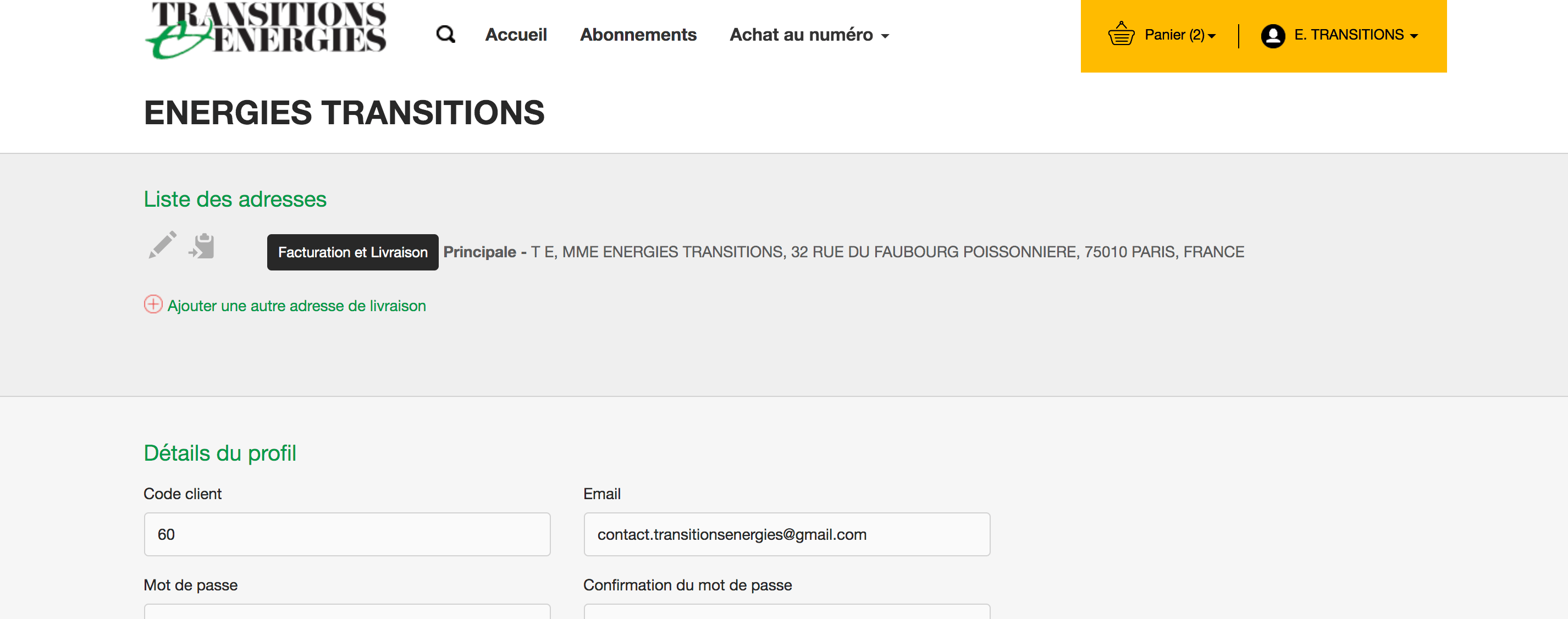Select the Principale address text line
This screenshot has height=619, width=1568.
pos(843,252)
